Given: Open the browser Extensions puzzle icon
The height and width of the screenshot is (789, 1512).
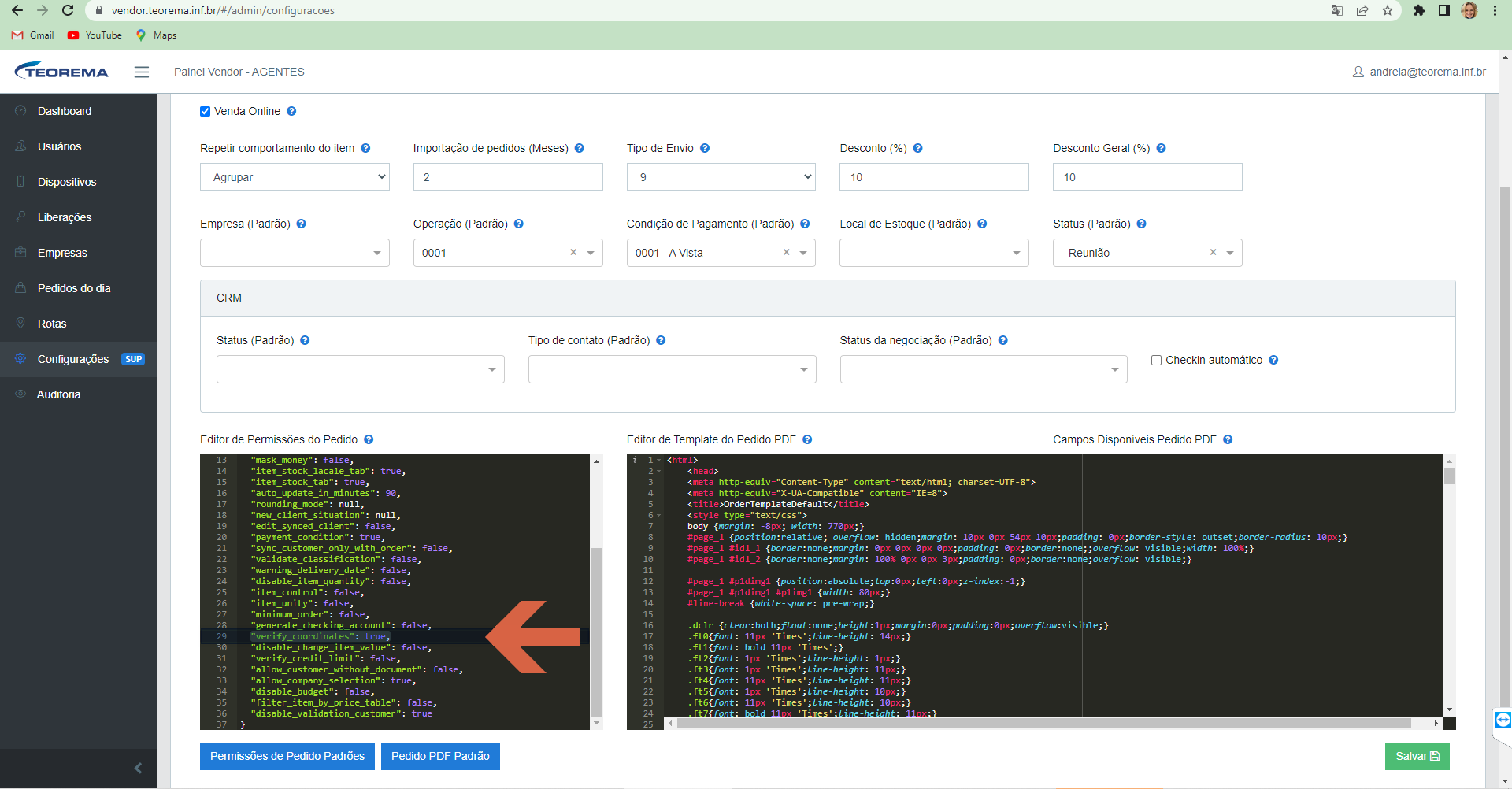Looking at the screenshot, I should [x=1419, y=10].
